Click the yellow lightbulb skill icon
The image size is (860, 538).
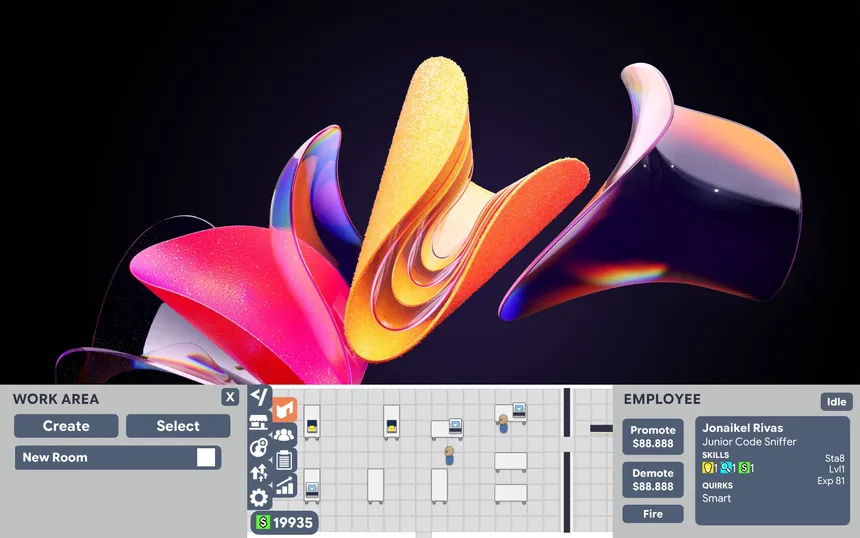pos(708,468)
